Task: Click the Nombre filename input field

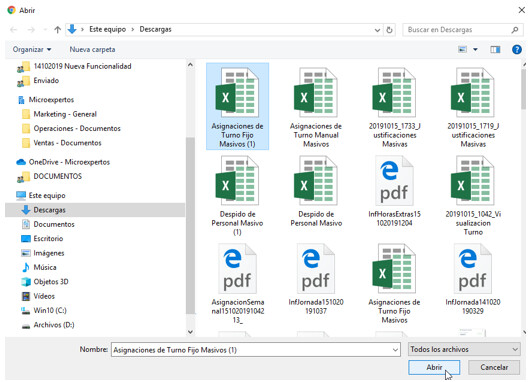Action: (251, 350)
